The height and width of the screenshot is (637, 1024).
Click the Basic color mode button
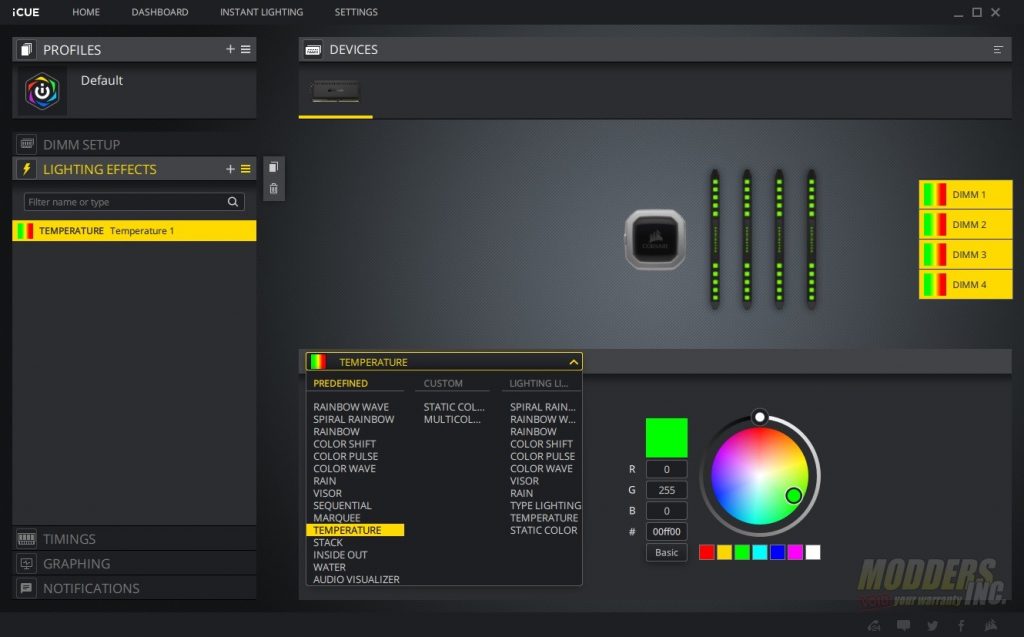coord(666,552)
